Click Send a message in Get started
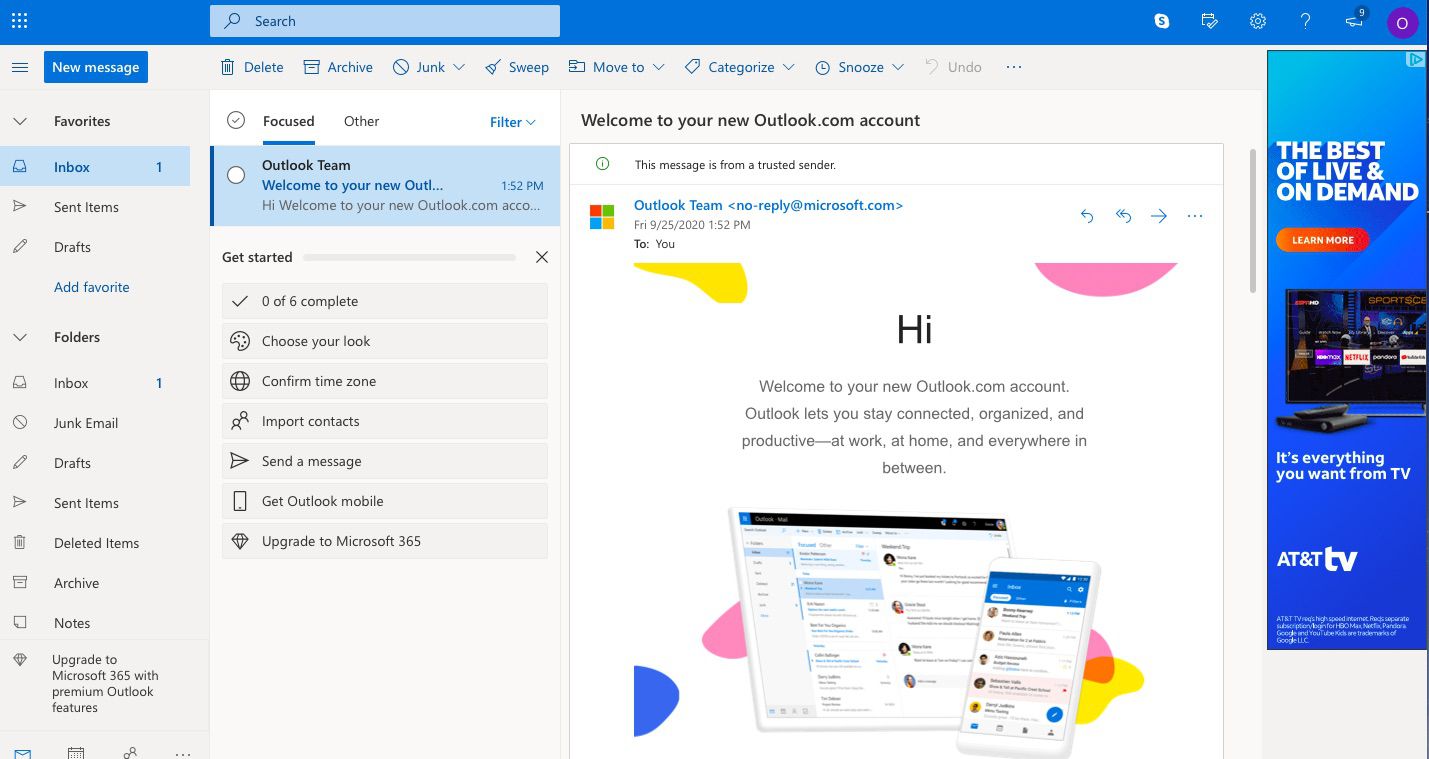This screenshot has width=1429, height=759. [x=385, y=461]
